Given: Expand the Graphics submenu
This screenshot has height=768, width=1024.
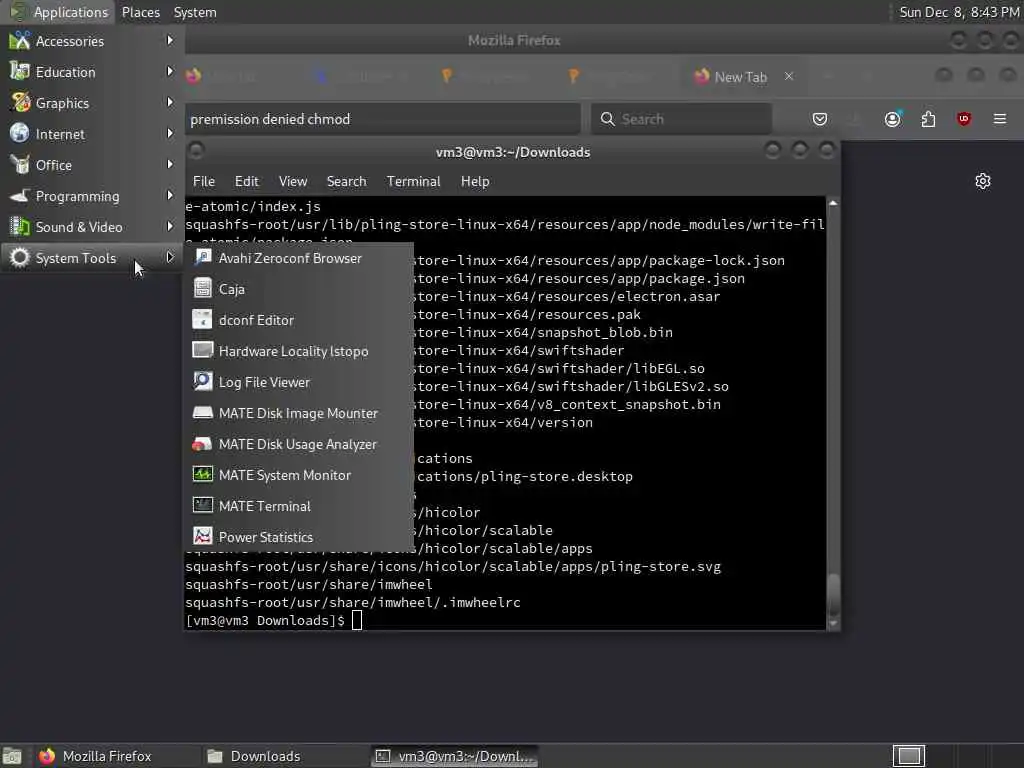Looking at the screenshot, I should [x=92, y=103].
